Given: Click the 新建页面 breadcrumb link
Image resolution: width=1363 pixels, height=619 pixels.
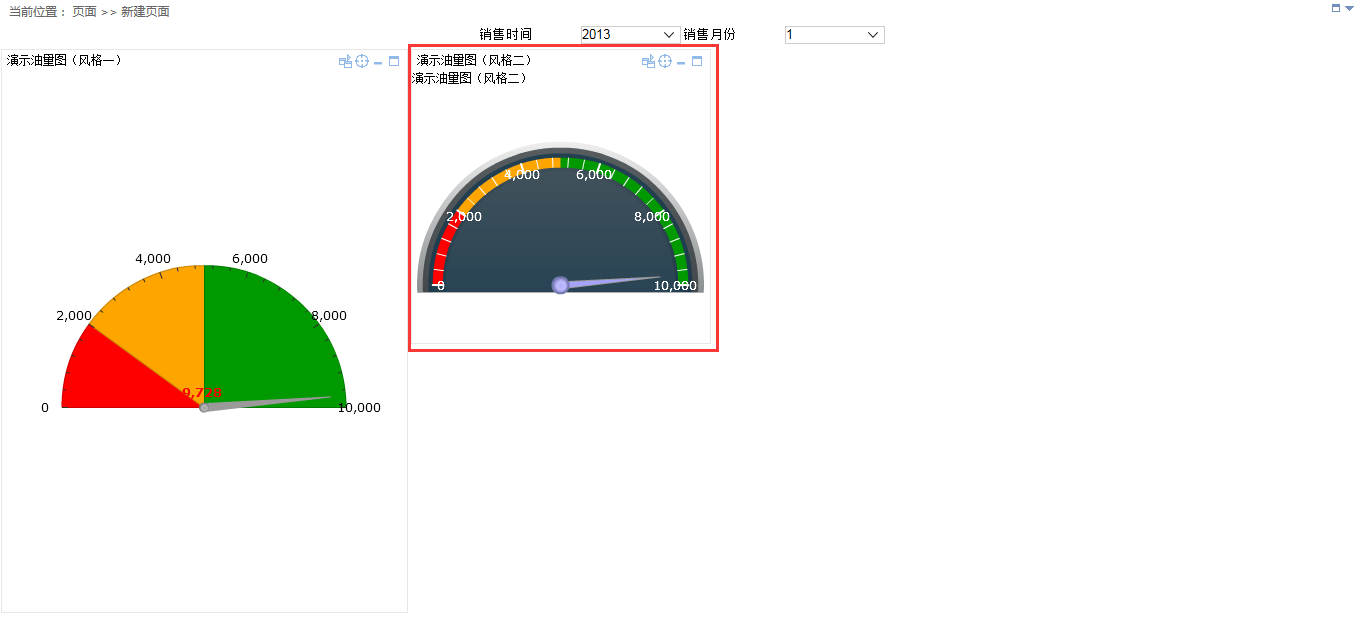Looking at the screenshot, I should point(145,12).
